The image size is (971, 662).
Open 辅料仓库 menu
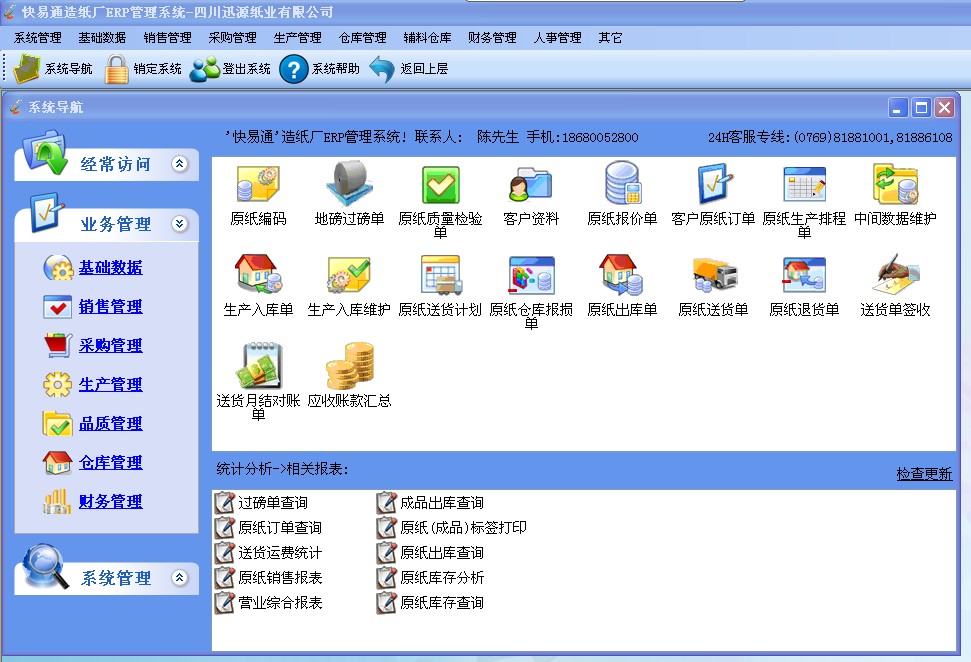point(427,38)
